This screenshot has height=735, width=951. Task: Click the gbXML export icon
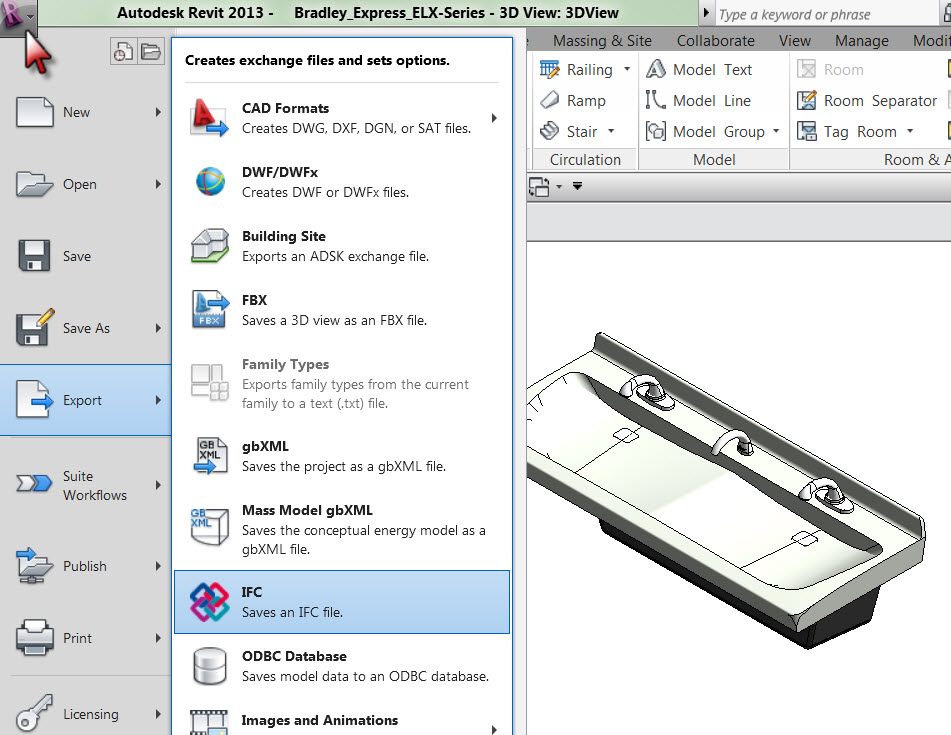[x=210, y=455]
